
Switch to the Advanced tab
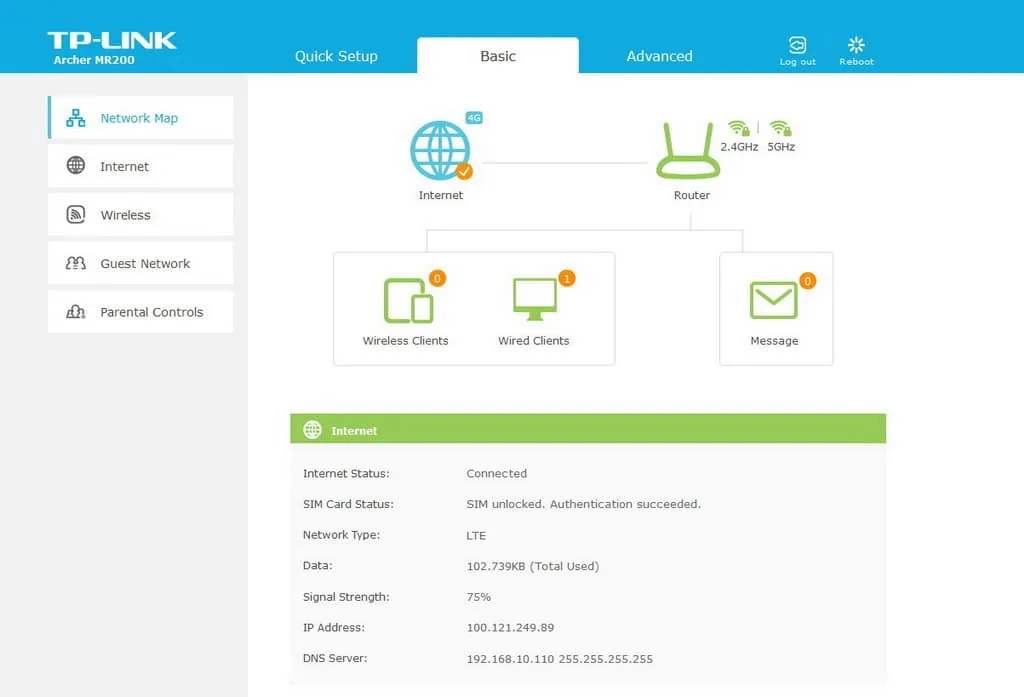click(x=659, y=56)
